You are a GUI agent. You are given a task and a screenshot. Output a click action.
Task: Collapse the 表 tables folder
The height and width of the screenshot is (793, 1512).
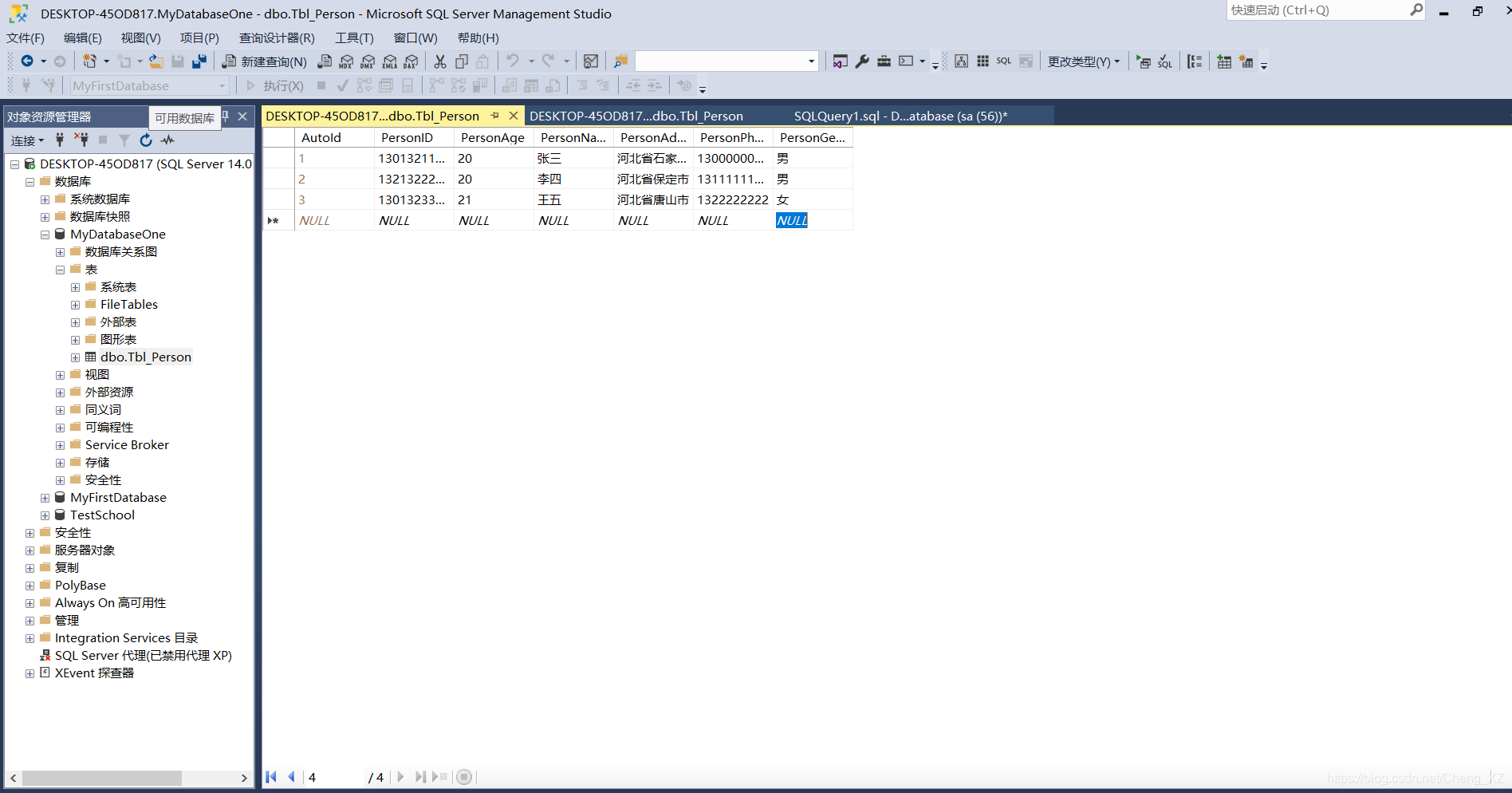point(60,270)
